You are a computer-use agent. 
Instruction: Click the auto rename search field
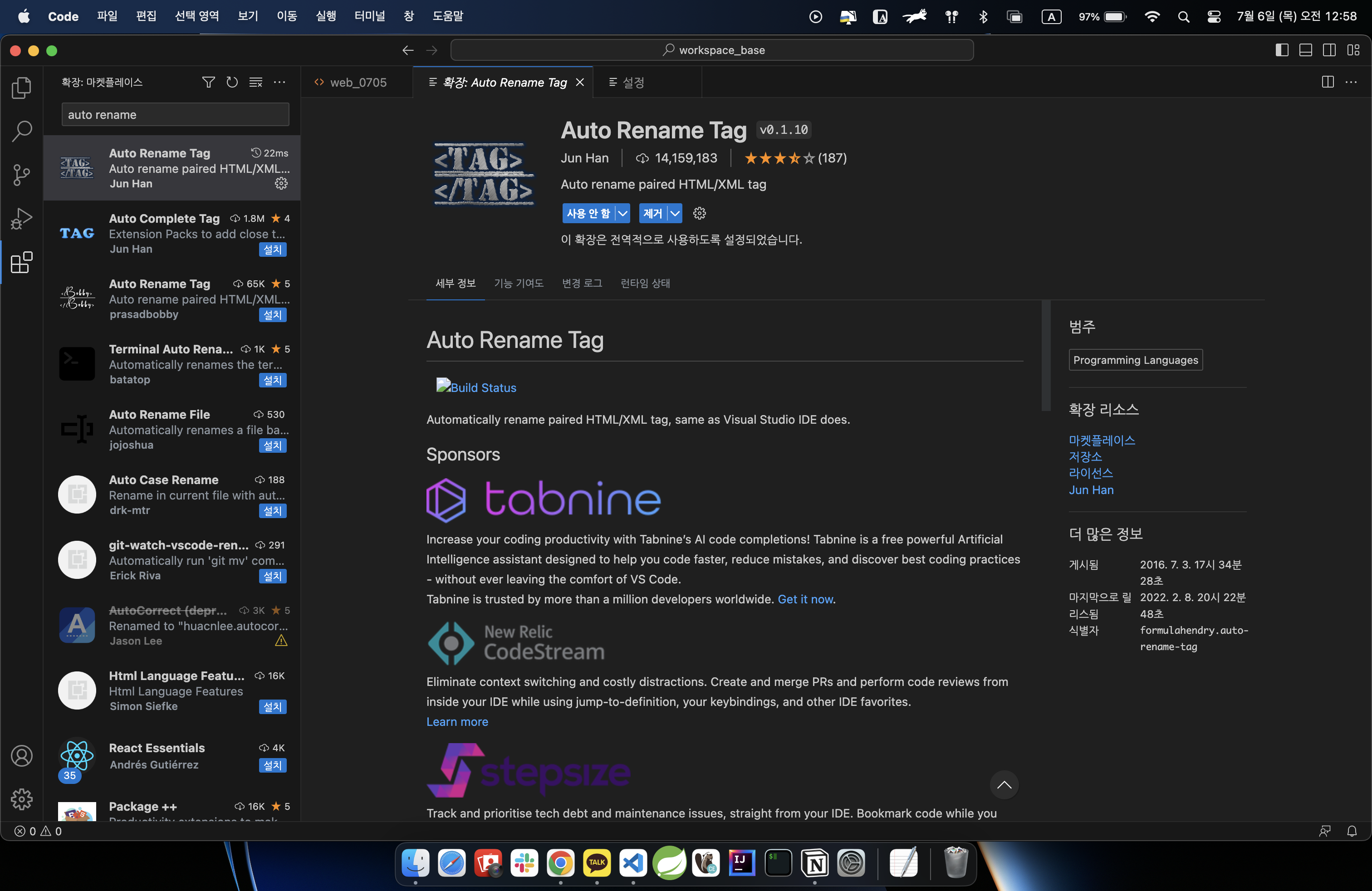click(x=175, y=115)
